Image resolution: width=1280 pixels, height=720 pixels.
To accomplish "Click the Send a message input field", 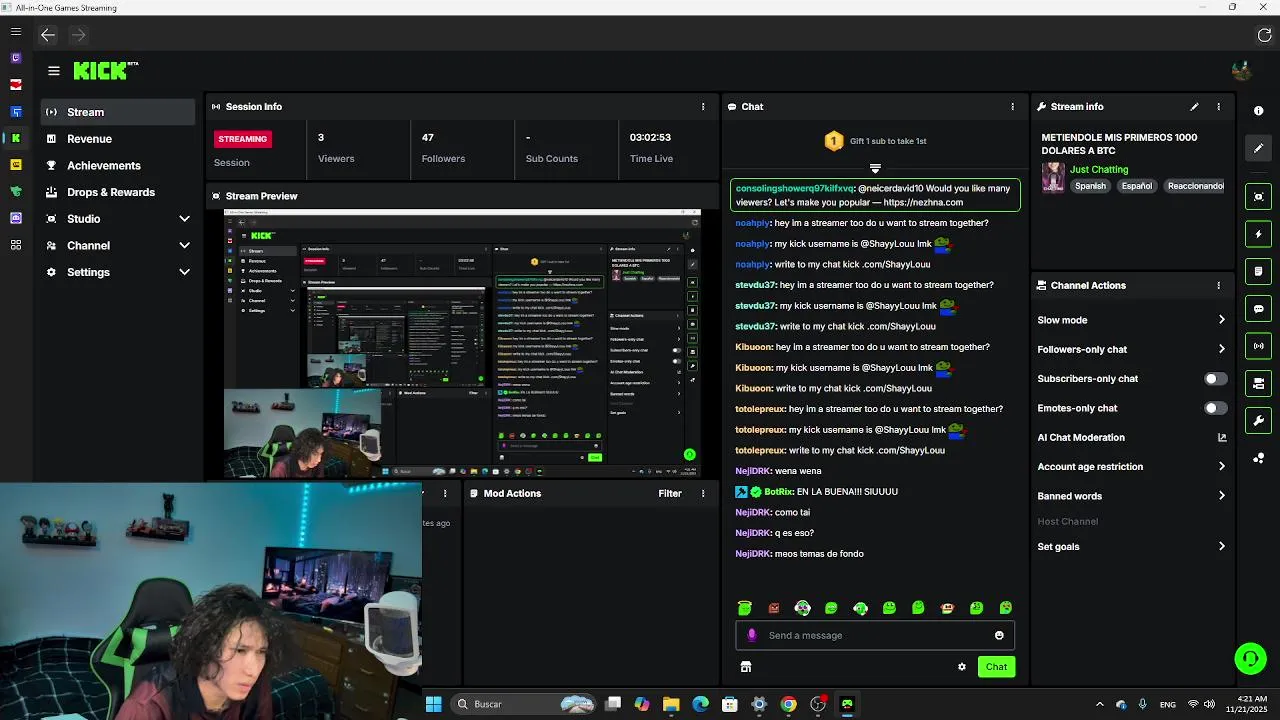I will (875, 635).
